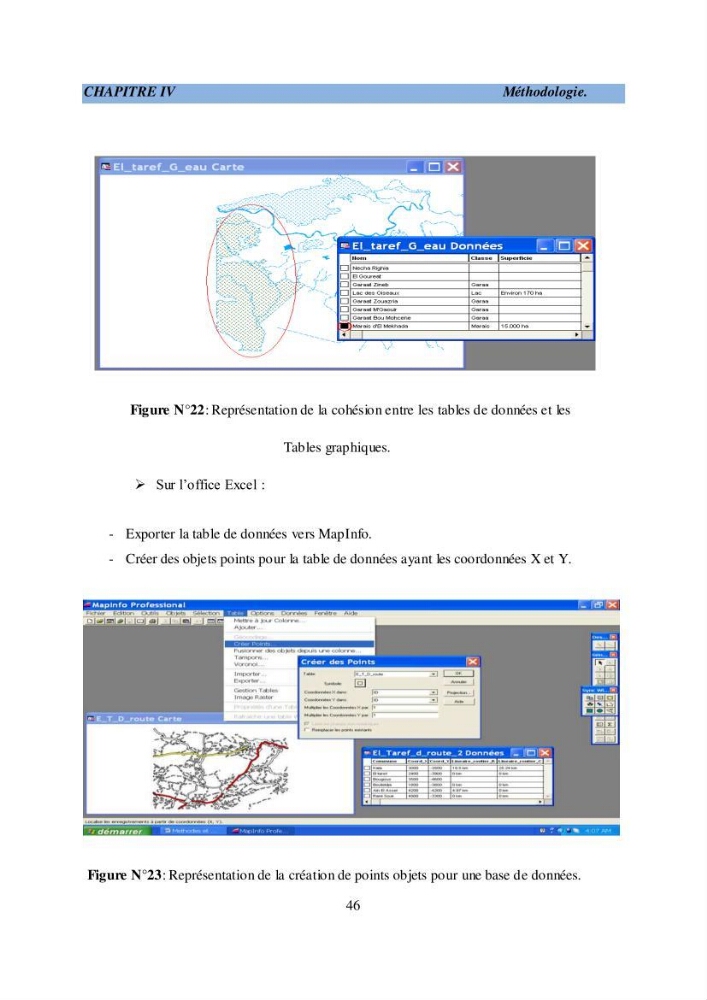Choose the highlighted 'Créer Points...' entry
Screen dimensions: 707x1000
pyautogui.click(x=300, y=644)
